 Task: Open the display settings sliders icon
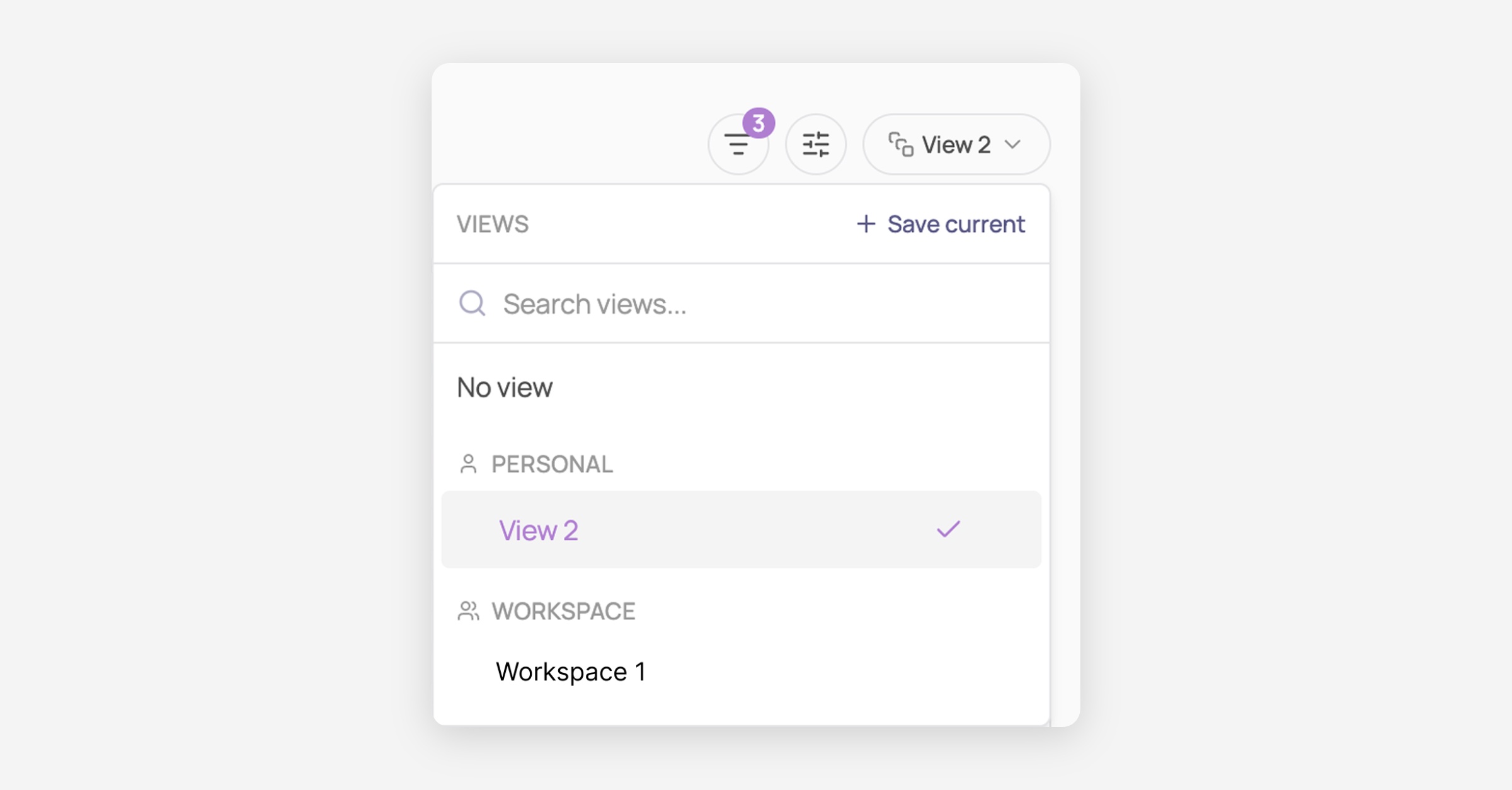pyautogui.click(x=816, y=145)
